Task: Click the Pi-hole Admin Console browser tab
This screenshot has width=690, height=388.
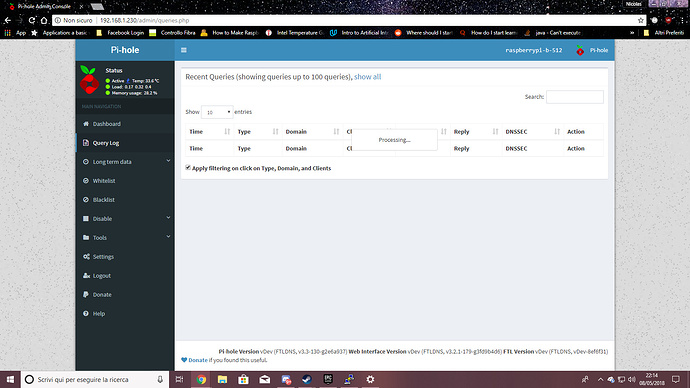Action: point(44,6)
